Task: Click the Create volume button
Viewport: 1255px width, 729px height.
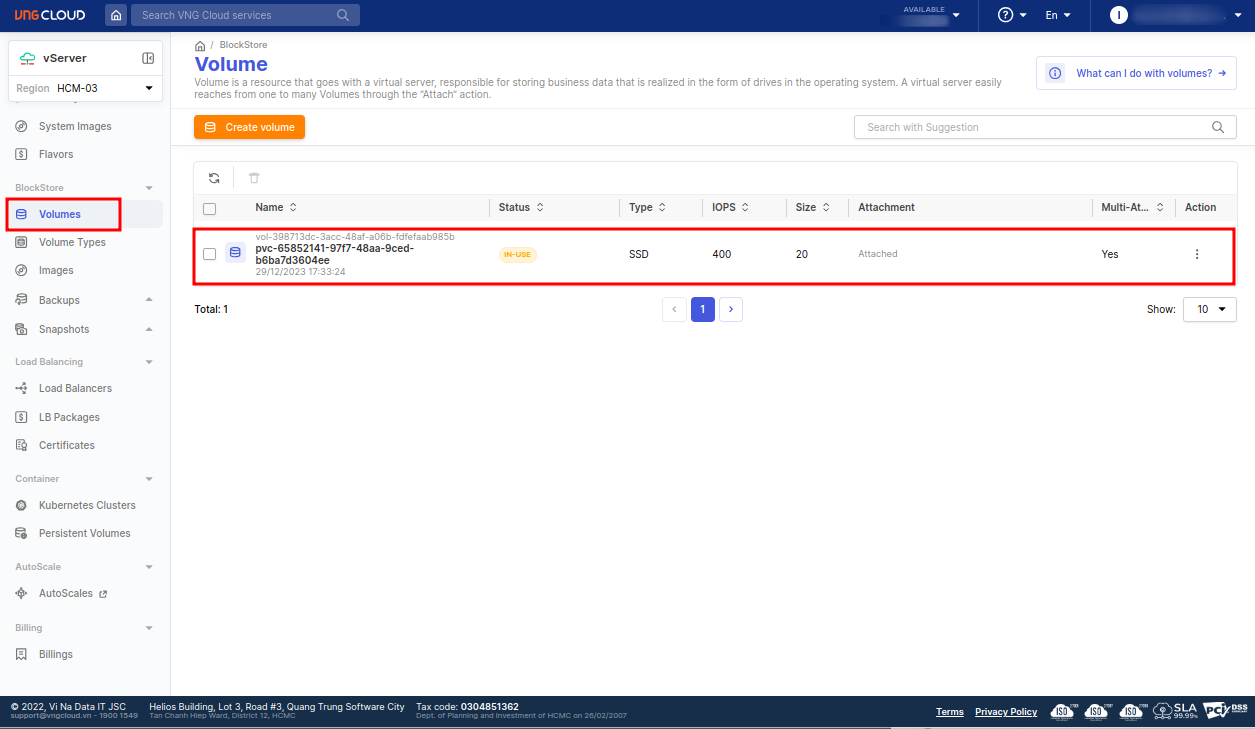Action: pyautogui.click(x=249, y=127)
